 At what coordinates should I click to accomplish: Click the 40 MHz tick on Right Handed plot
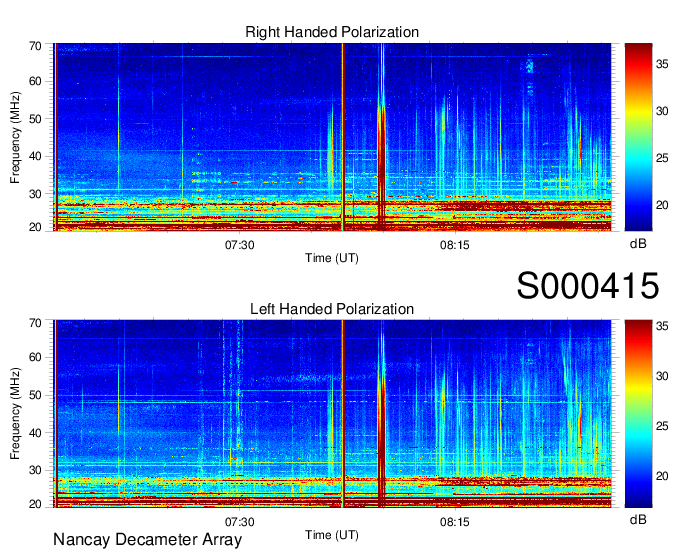point(35,156)
